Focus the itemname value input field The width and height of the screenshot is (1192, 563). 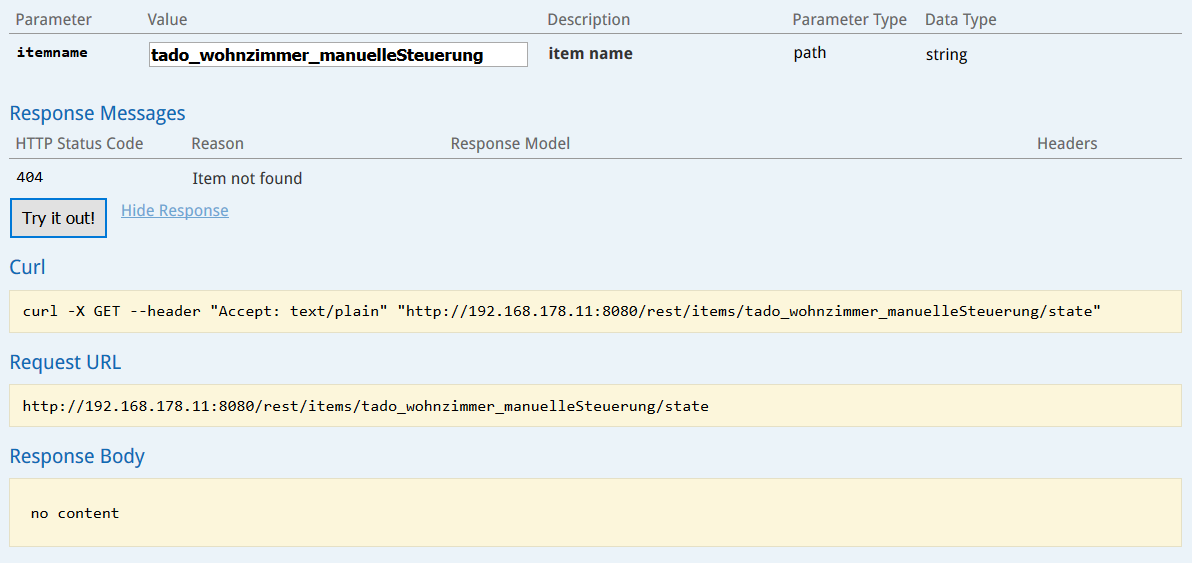[338, 55]
